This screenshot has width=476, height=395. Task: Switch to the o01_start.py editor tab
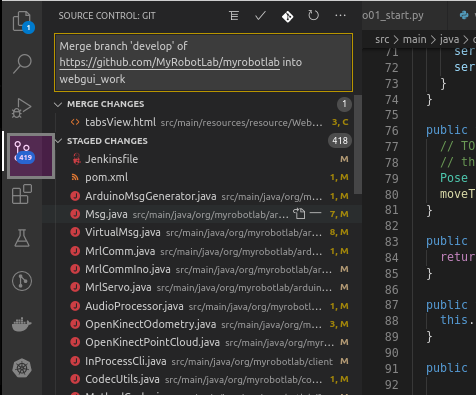click(393, 15)
